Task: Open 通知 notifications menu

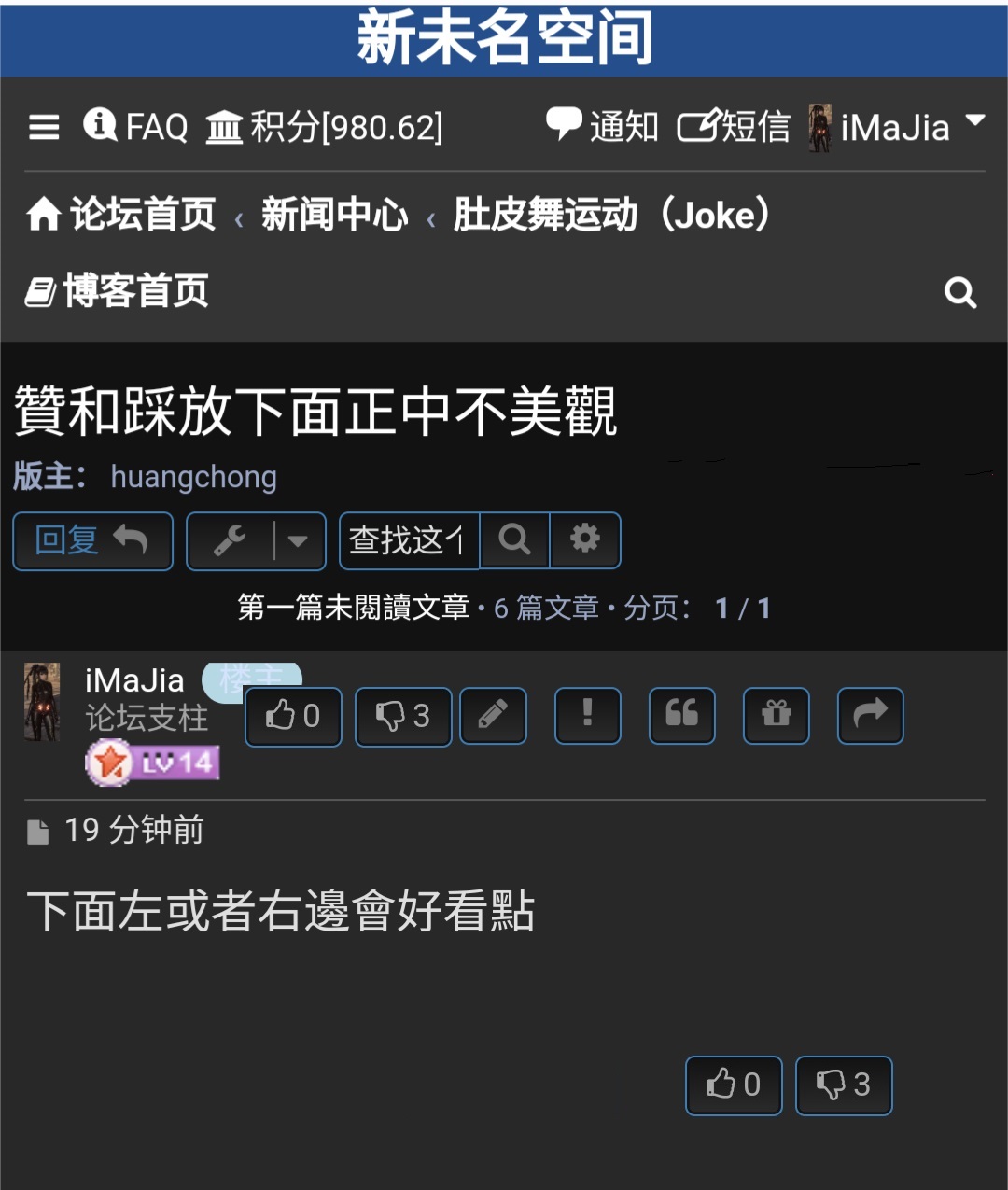Action: coord(602,126)
